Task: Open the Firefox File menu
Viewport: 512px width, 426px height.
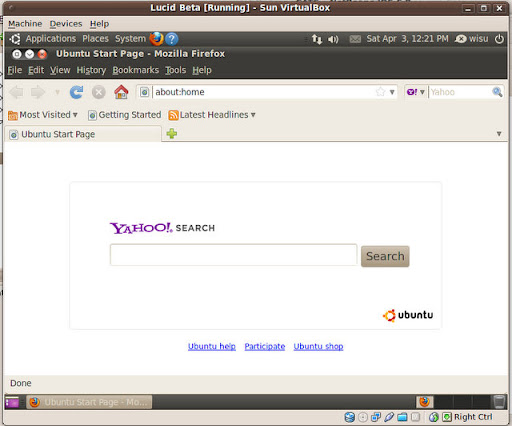Action: tap(15, 70)
